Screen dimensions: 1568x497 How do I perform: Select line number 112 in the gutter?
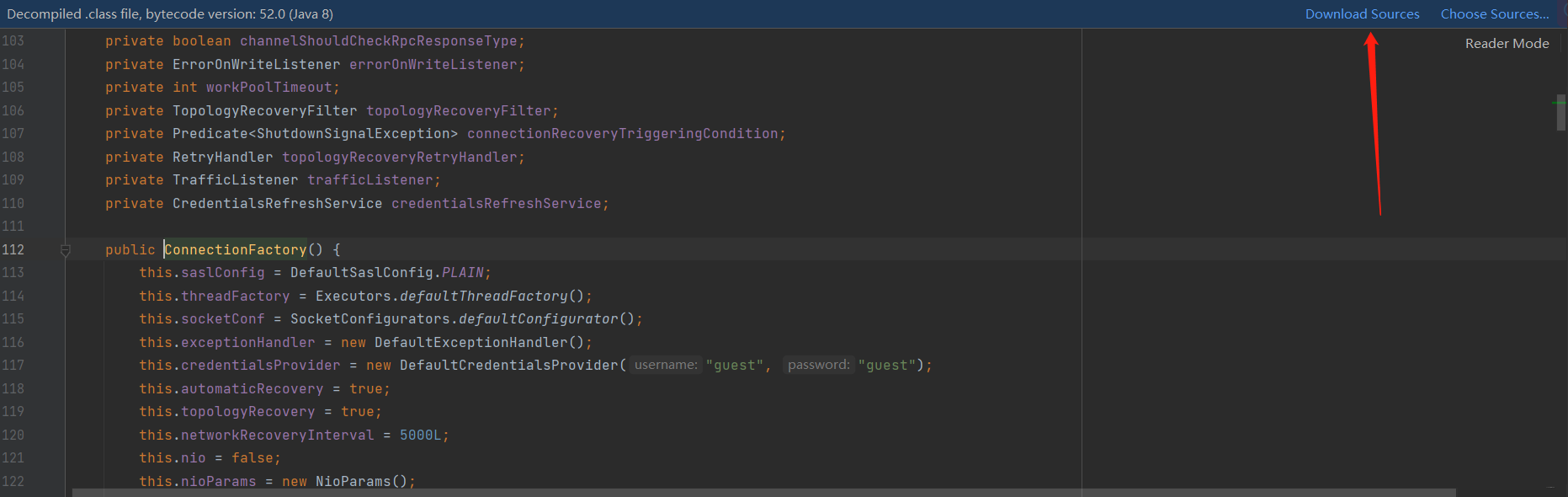pos(13,250)
